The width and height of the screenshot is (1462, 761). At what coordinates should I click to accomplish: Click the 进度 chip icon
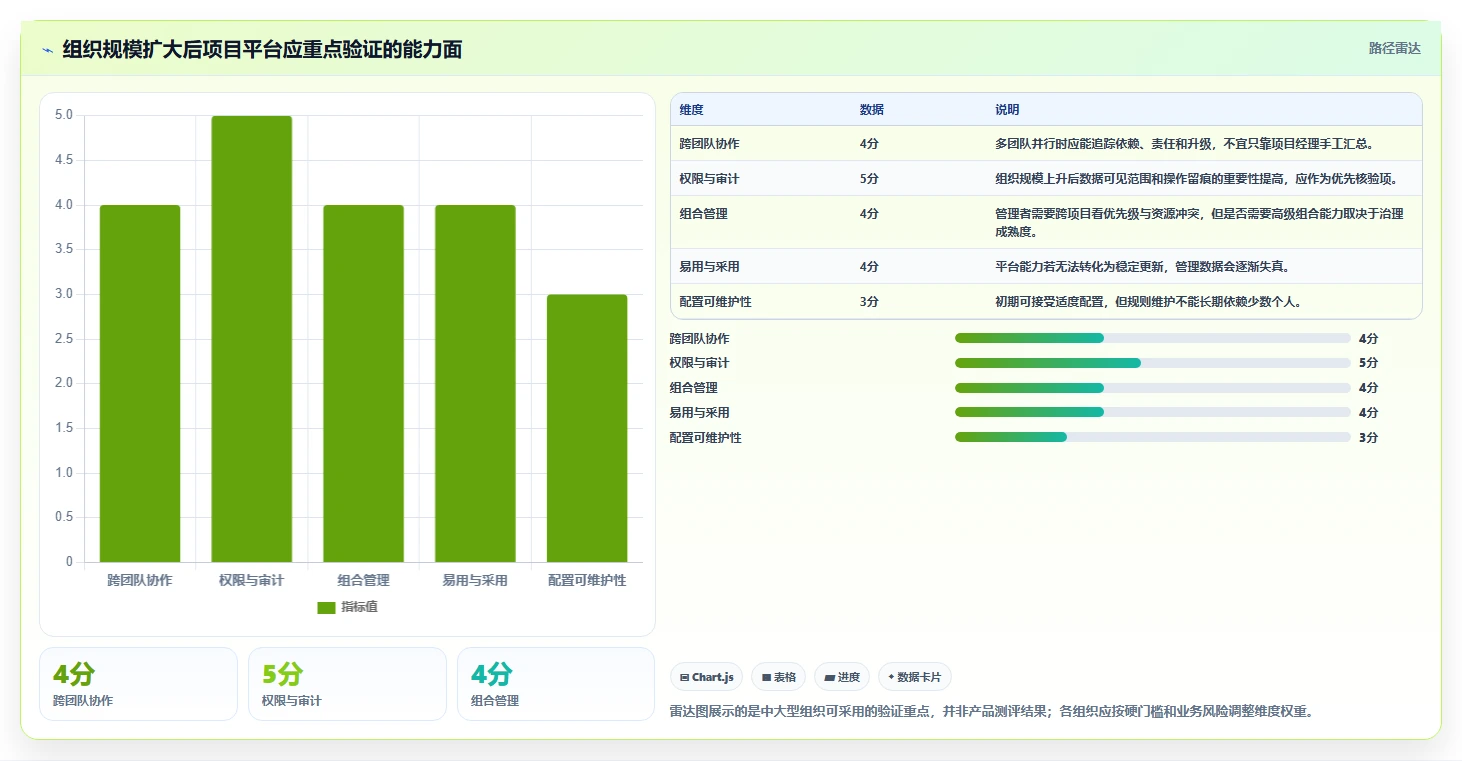[x=829, y=677]
